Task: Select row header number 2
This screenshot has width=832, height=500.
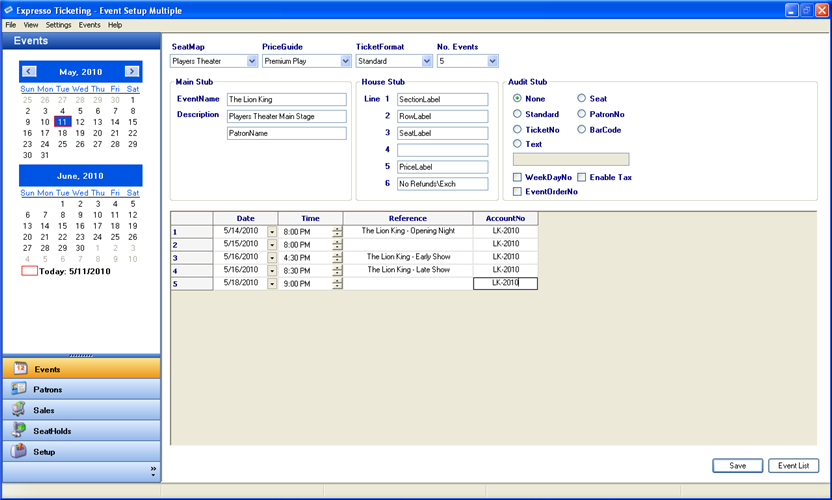Action: point(192,245)
